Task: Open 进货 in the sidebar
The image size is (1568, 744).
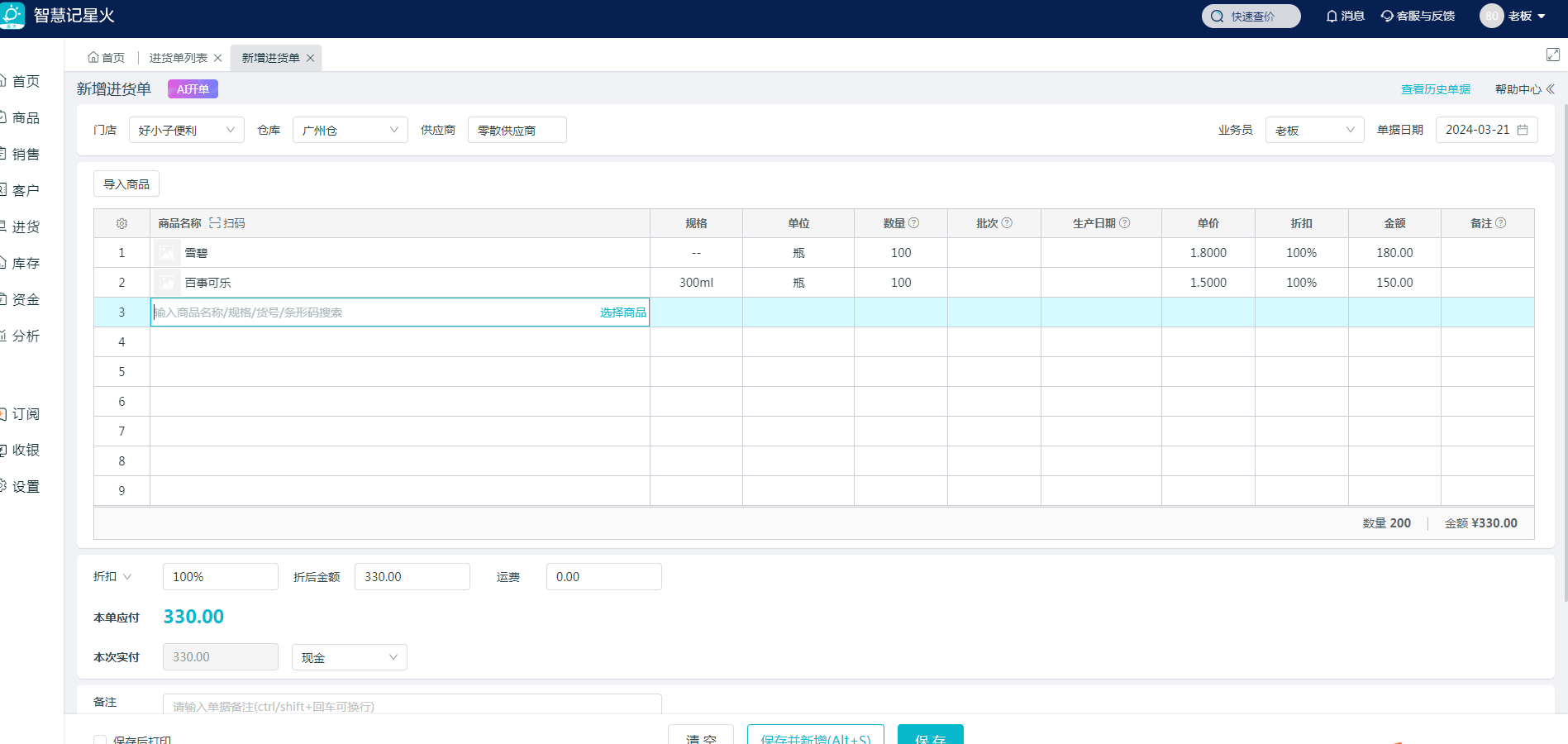Action: point(26,227)
